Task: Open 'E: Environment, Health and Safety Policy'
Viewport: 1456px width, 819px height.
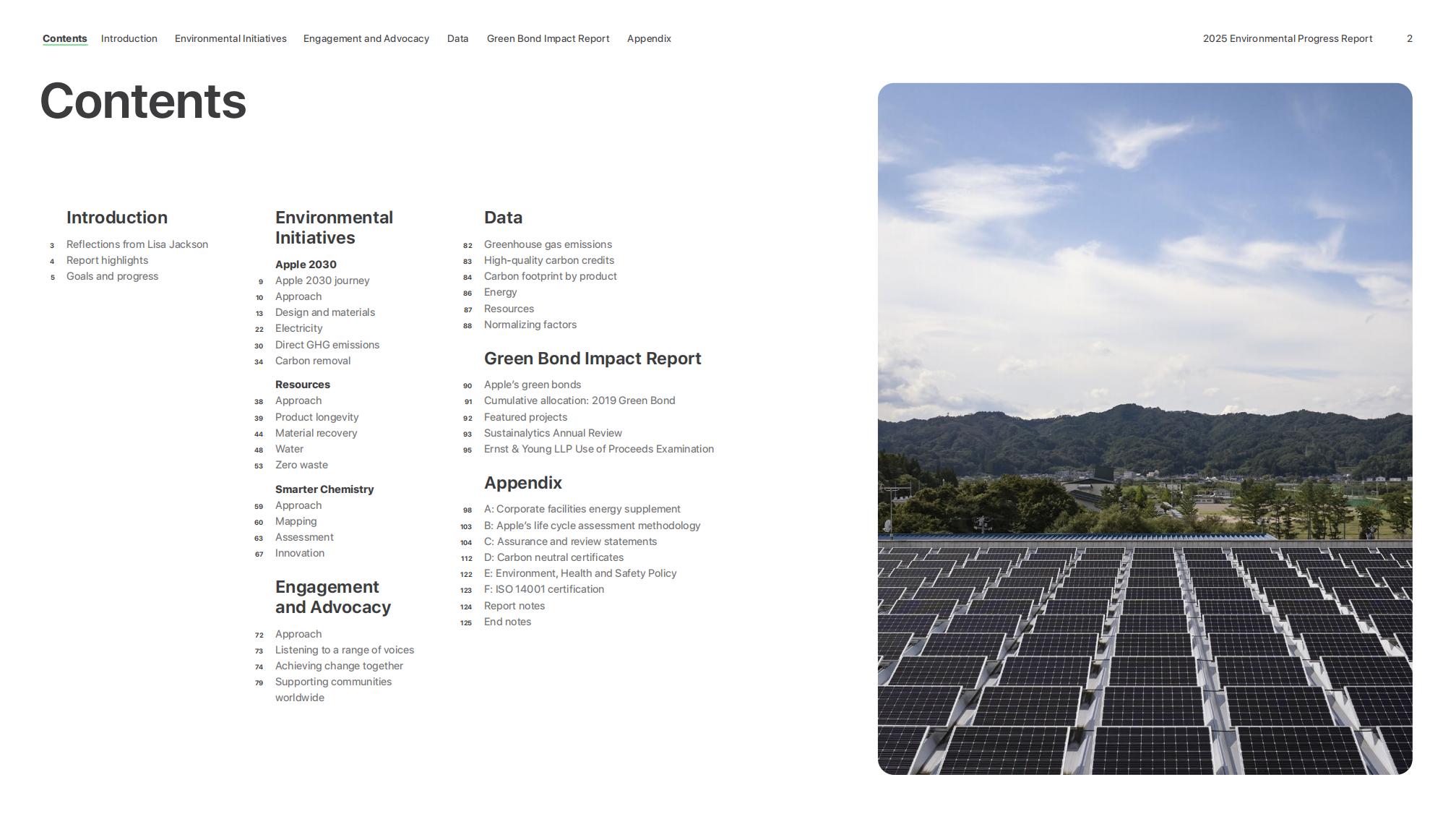Action: click(x=580, y=573)
